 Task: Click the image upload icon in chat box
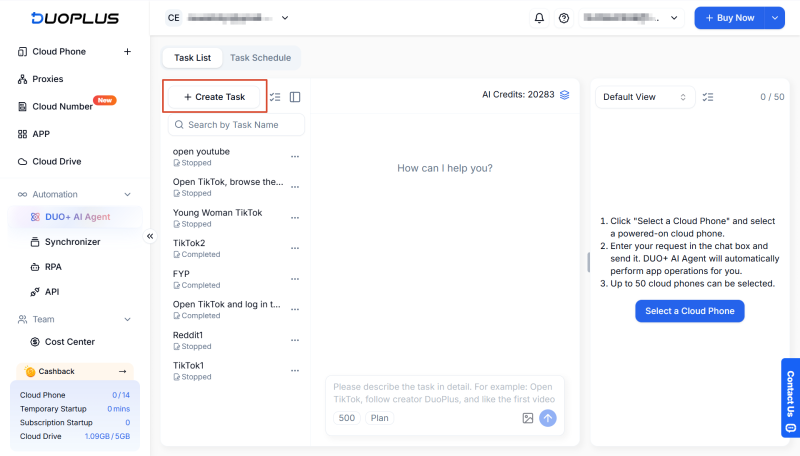pyautogui.click(x=528, y=418)
